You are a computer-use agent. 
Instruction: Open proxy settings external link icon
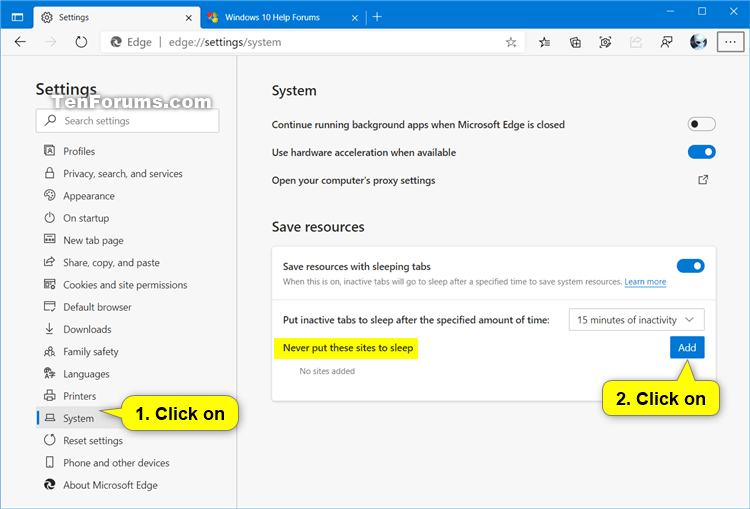[703, 180]
